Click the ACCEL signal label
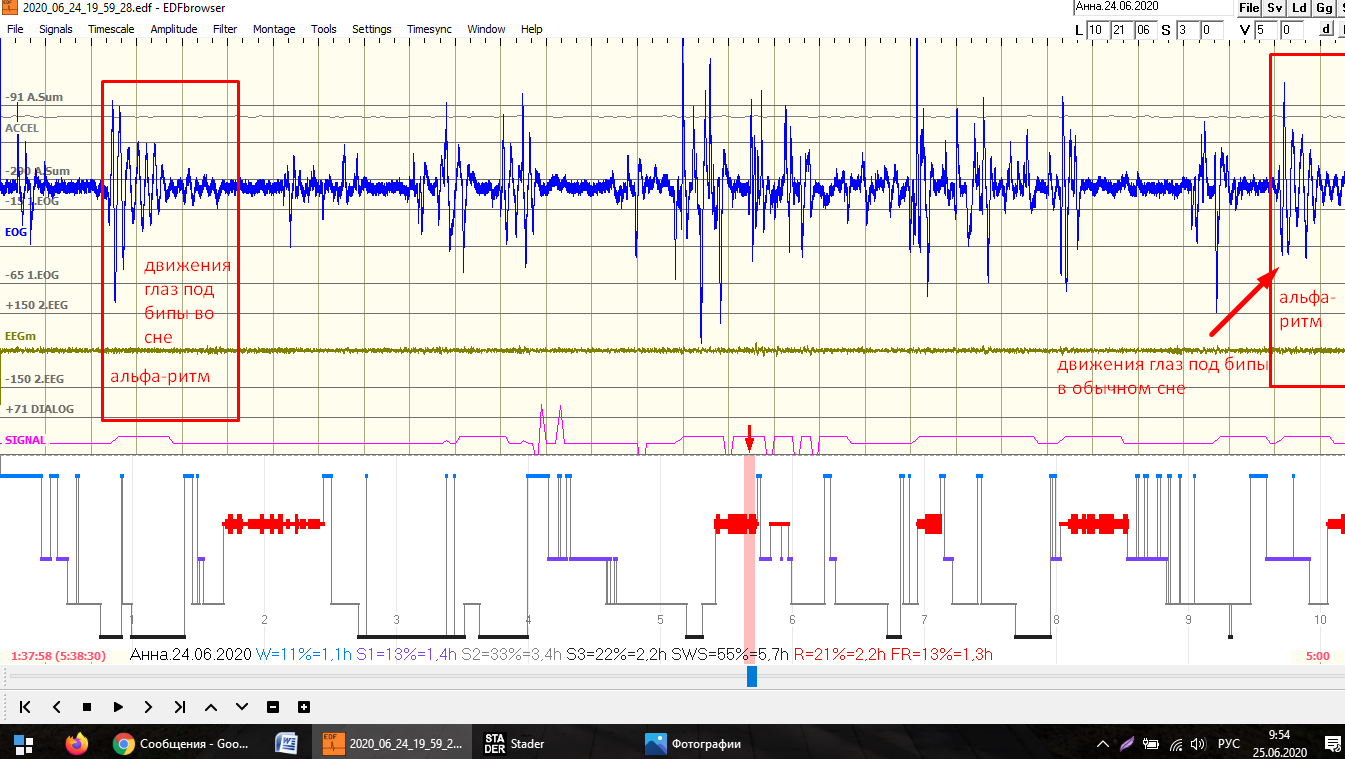 [x=23, y=128]
